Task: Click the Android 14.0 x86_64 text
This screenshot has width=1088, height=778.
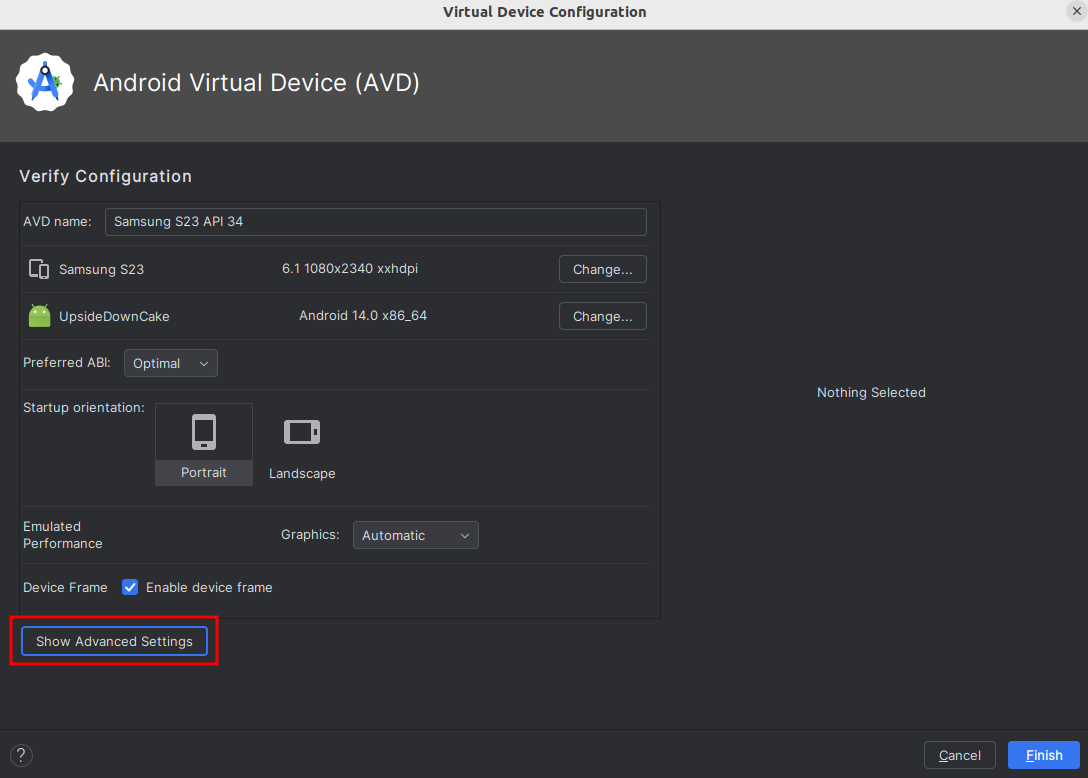Action: 363,316
